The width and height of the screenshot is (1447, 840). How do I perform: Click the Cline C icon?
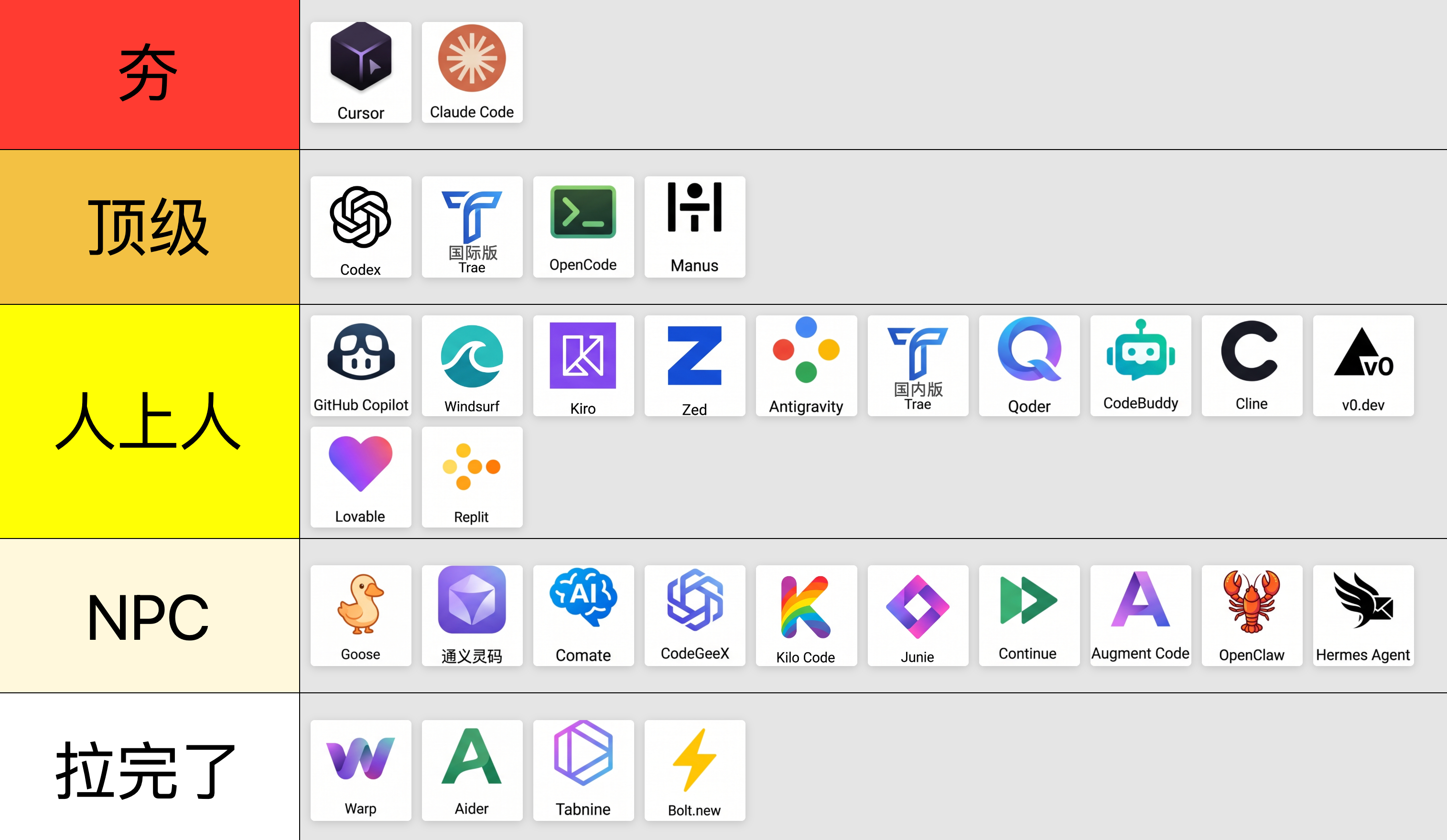tap(1252, 366)
